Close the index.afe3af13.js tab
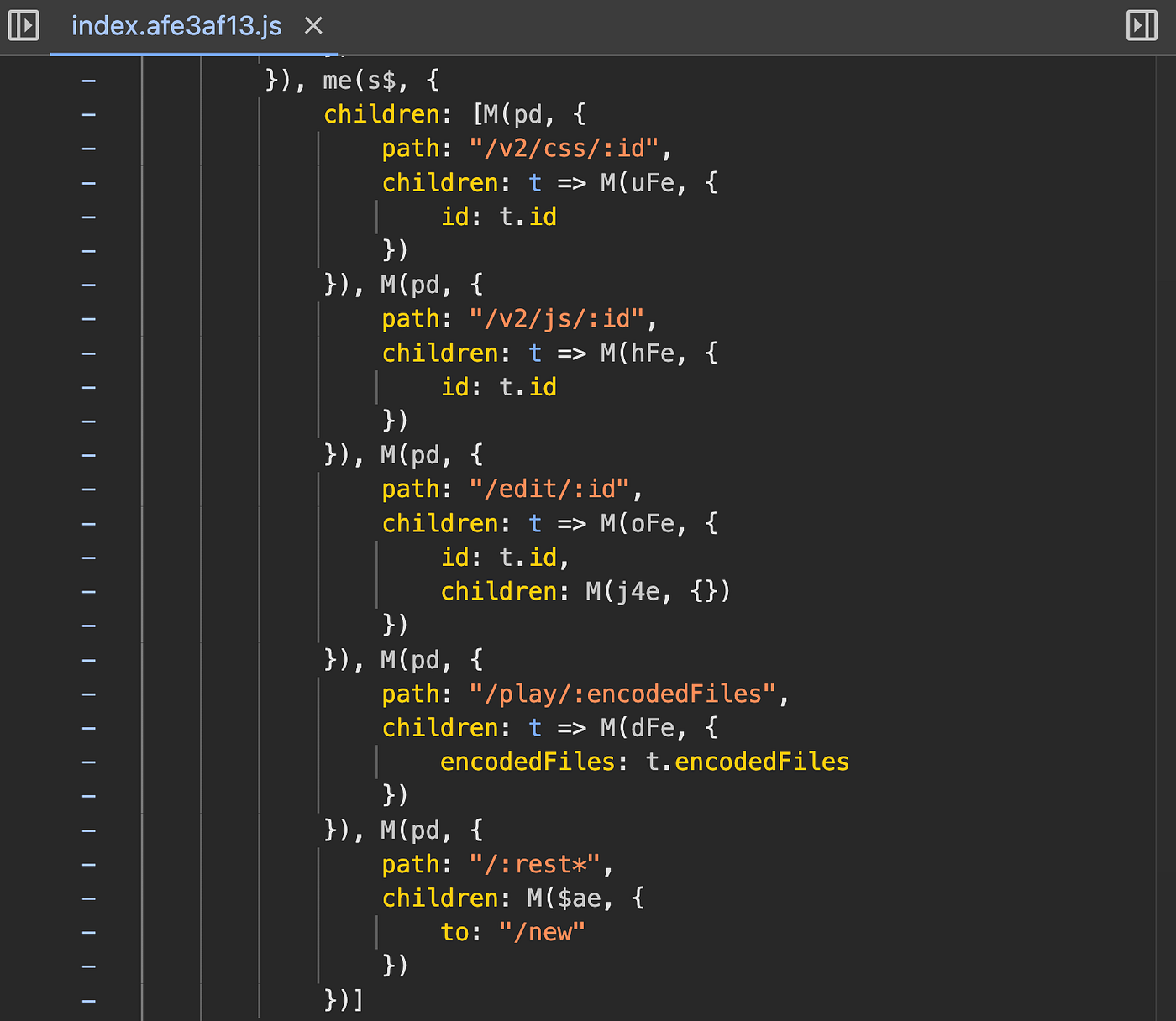The image size is (1176, 1021). pyautogui.click(x=313, y=26)
